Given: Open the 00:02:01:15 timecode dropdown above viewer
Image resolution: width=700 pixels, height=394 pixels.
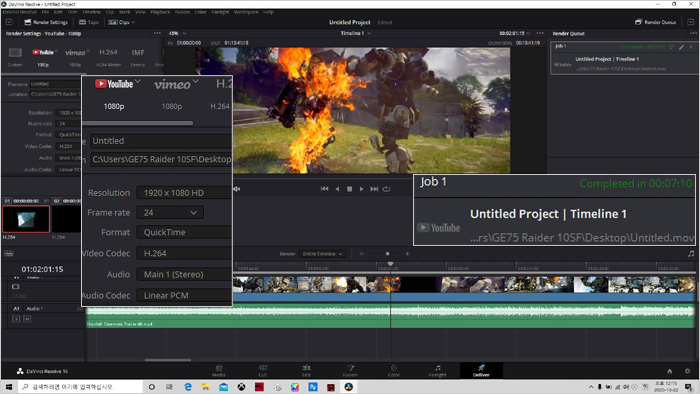Looking at the screenshot, I should (x=515, y=33).
